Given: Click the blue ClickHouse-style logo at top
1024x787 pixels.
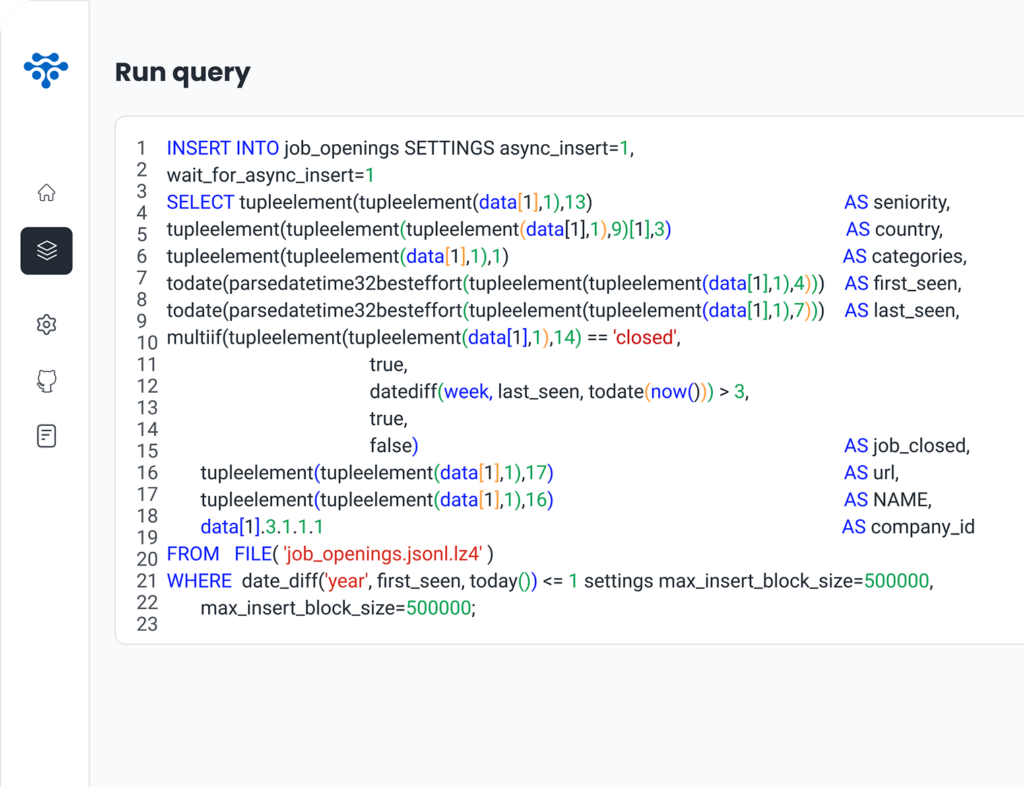Looking at the screenshot, I should click(x=45, y=70).
